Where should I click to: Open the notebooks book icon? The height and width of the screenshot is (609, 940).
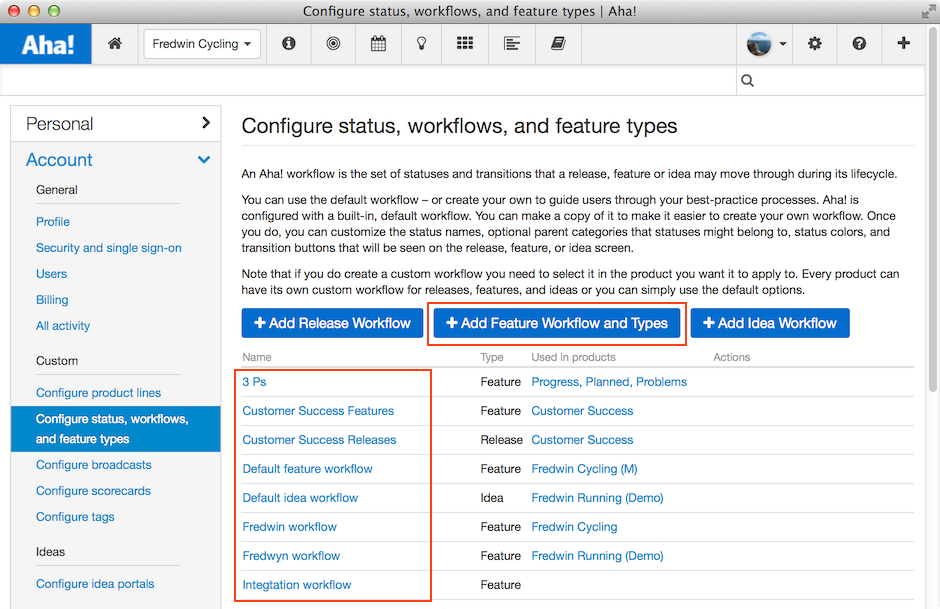point(558,44)
